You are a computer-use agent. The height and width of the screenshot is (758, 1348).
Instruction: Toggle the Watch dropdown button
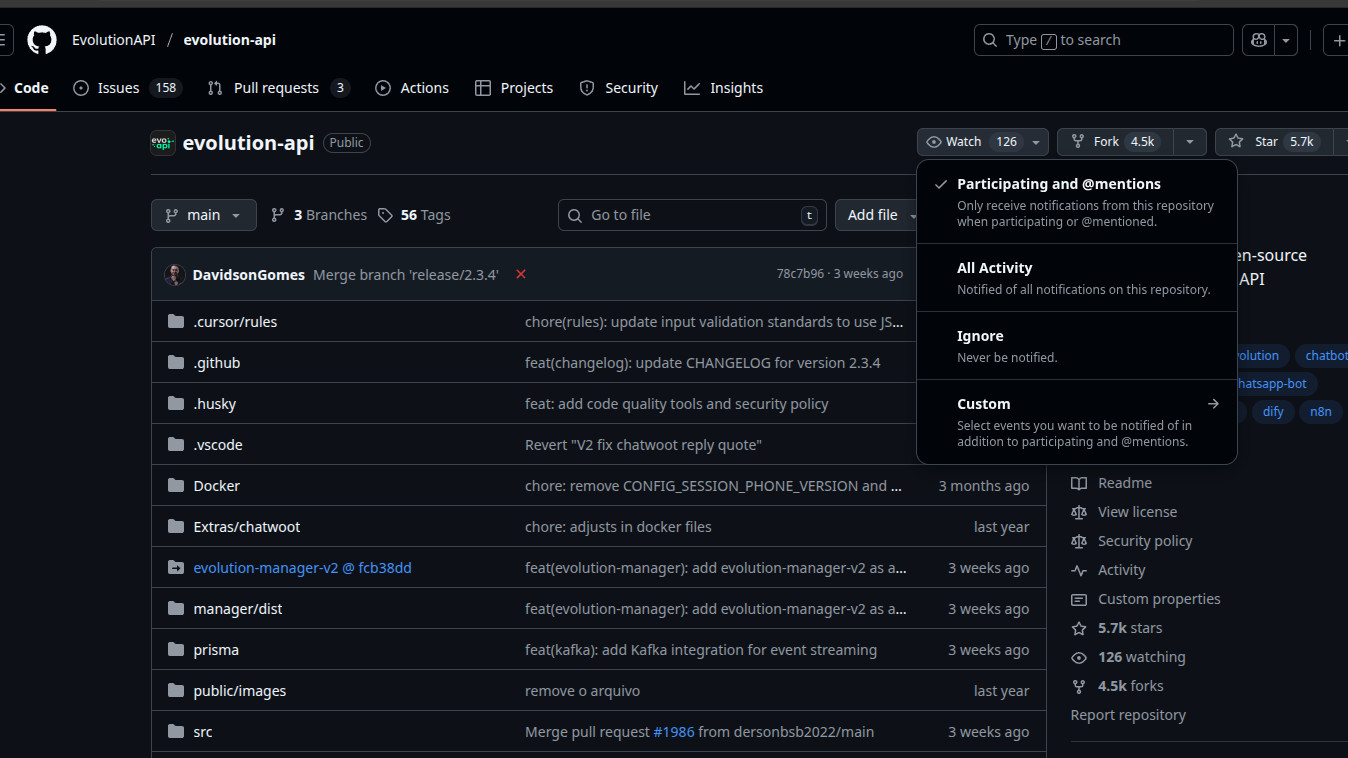coord(982,142)
